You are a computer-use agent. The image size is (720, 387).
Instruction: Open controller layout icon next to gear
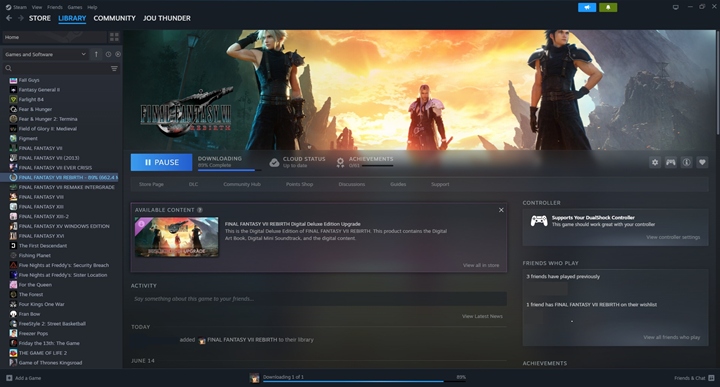tap(670, 163)
